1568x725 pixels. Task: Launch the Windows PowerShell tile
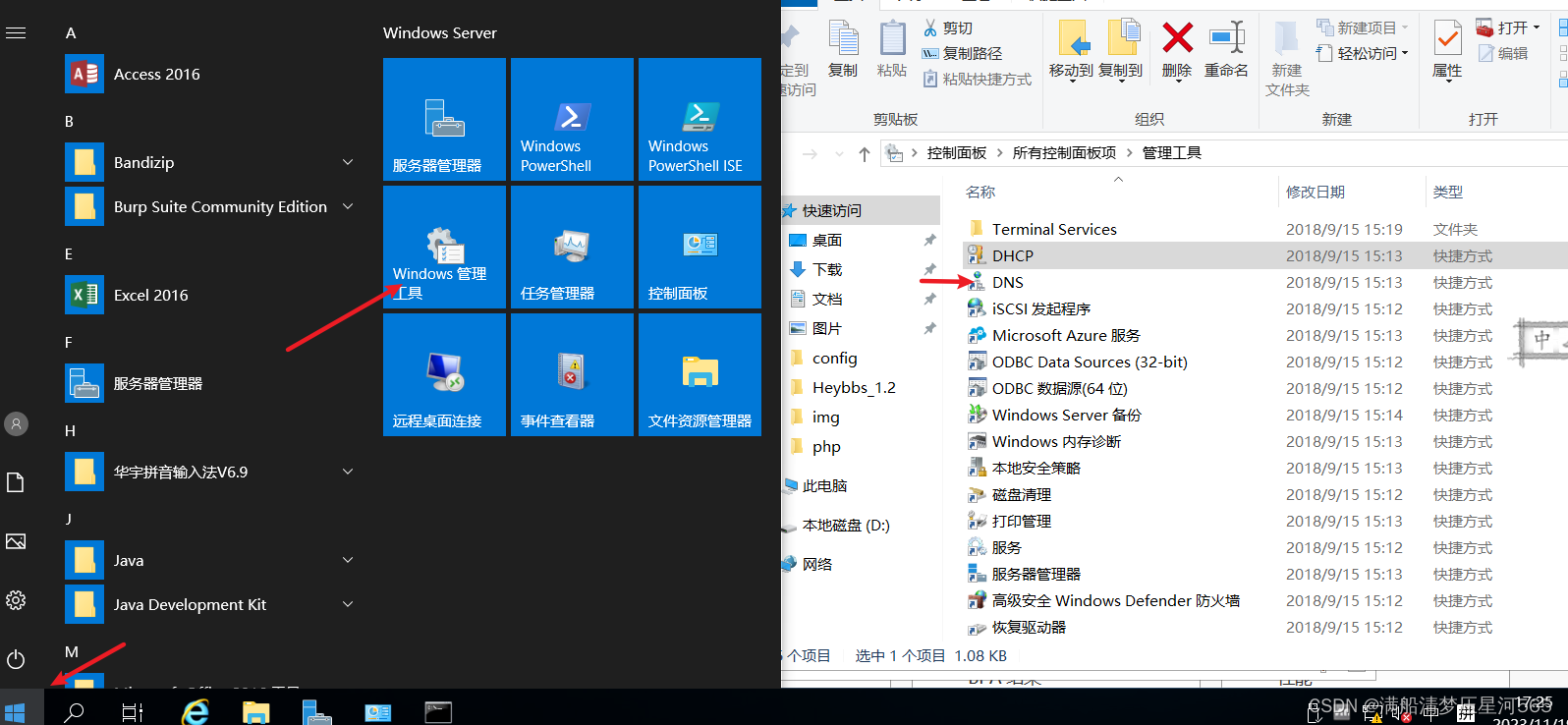(x=572, y=119)
